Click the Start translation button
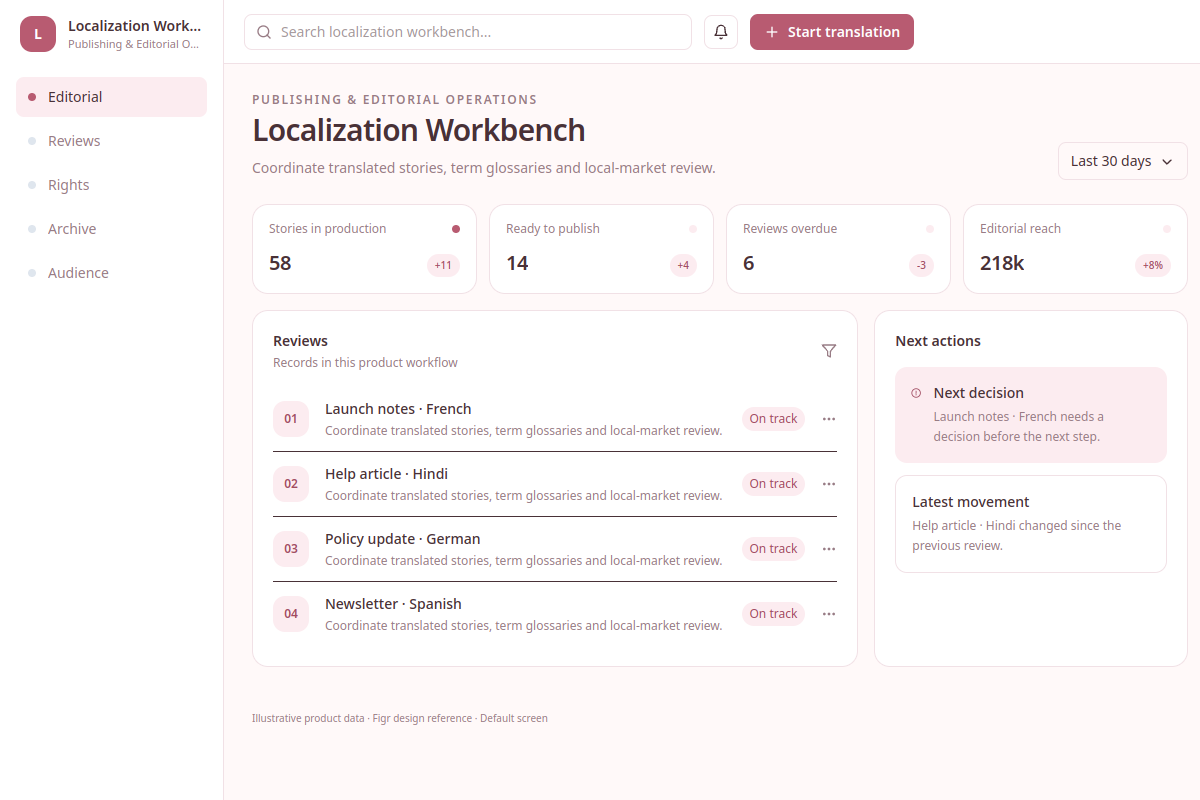The height and width of the screenshot is (800, 1200). [x=832, y=32]
